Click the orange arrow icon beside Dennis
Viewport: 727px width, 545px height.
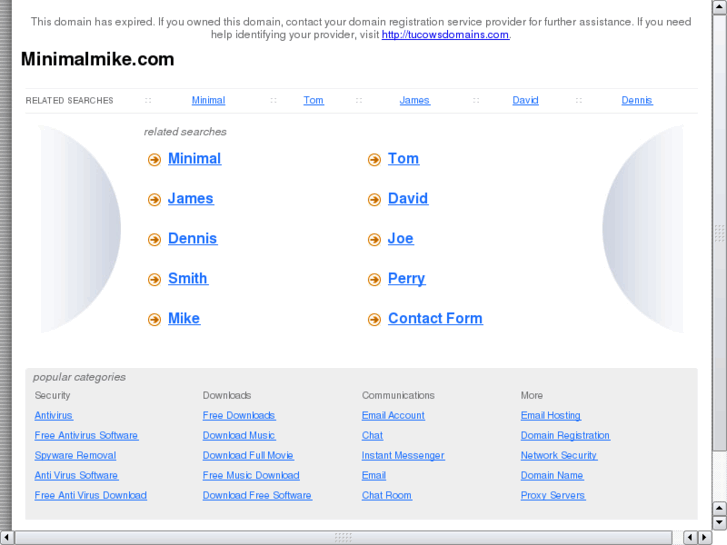point(154,240)
